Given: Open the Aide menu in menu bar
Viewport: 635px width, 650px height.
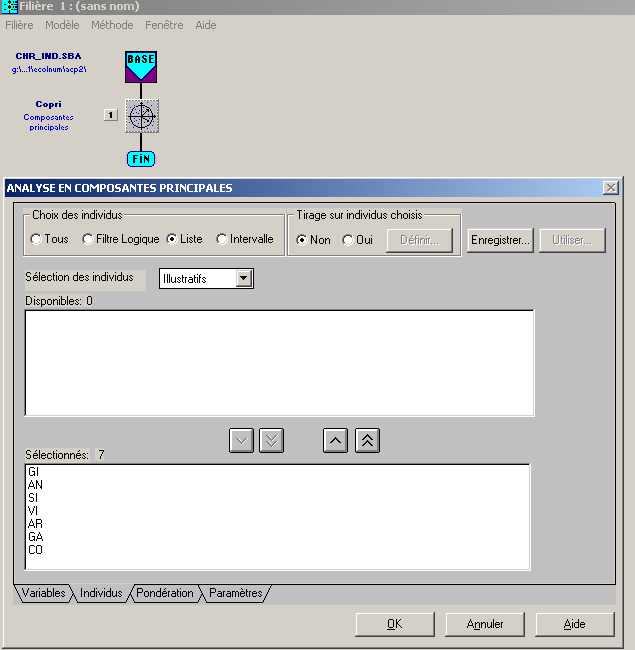Looking at the screenshot, I should (206, 25).
